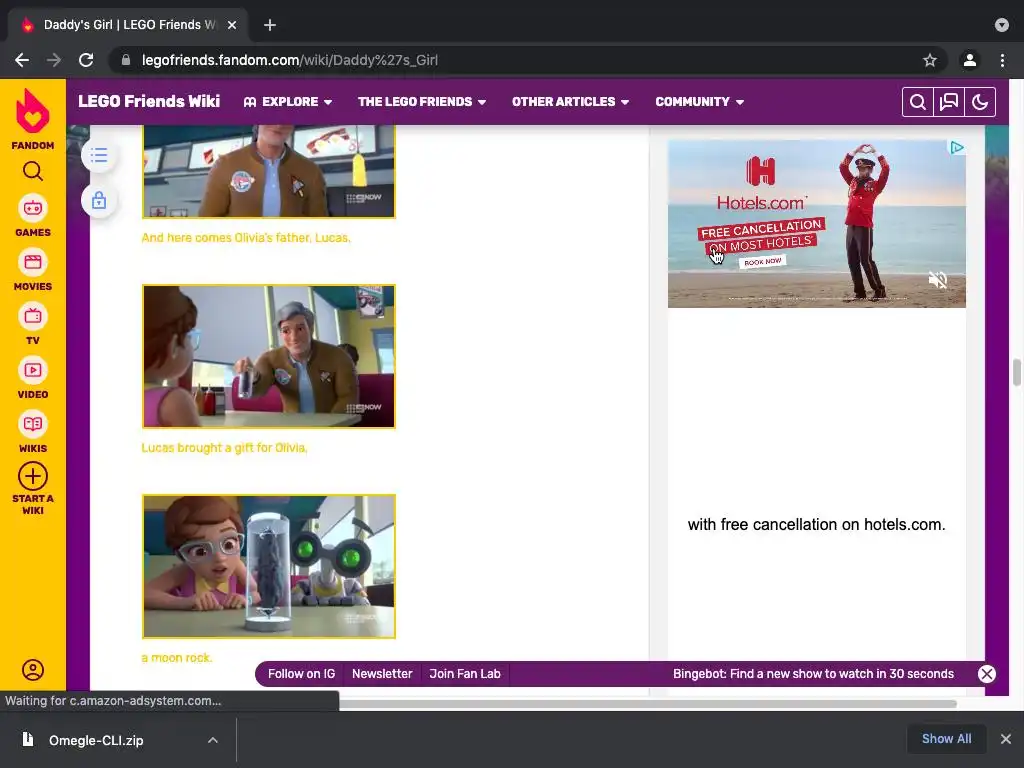
Task: Open Lucas arriving at diner image
Action: click(x=269, y=172)
